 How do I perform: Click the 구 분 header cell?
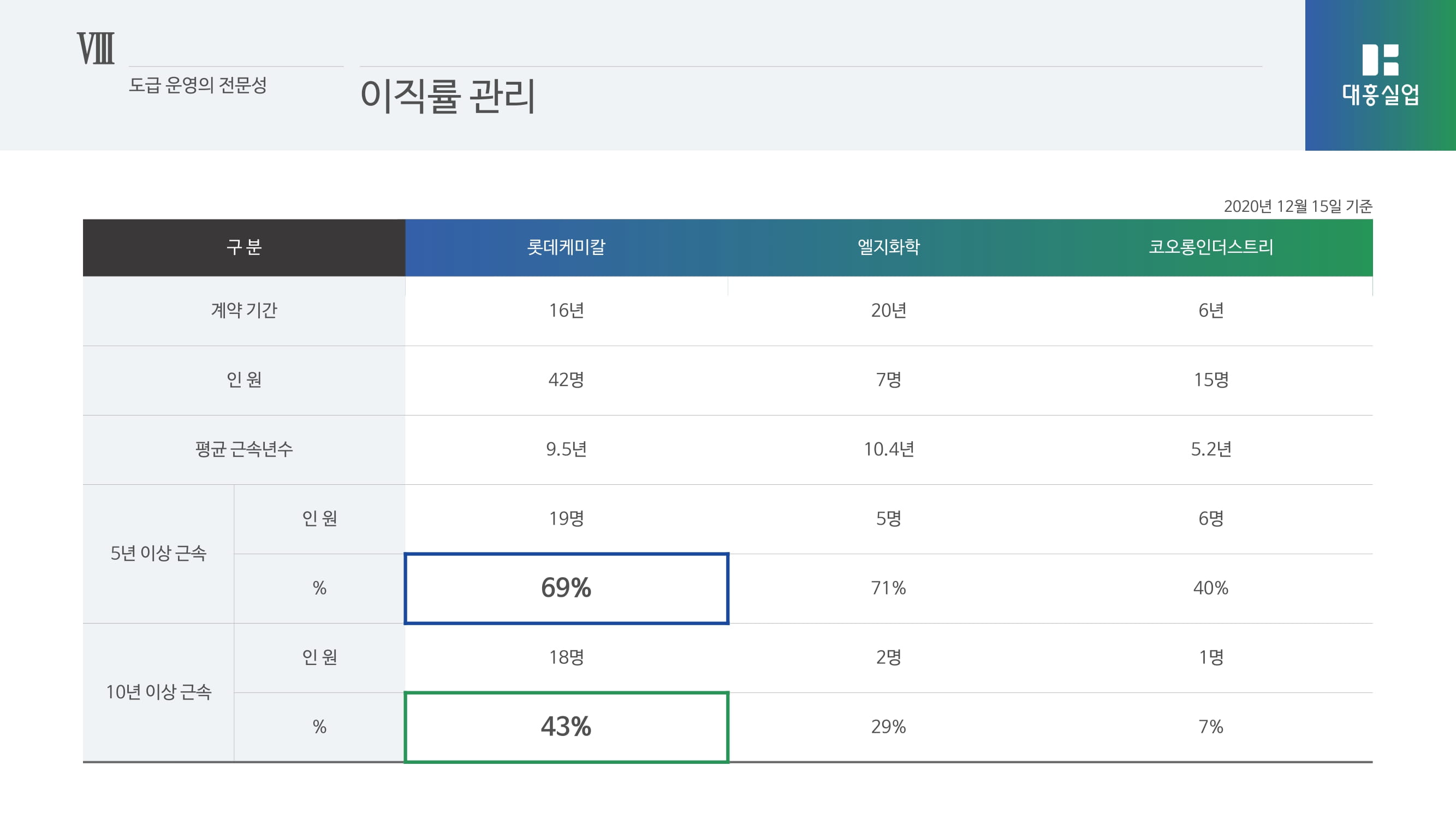[243, 247]
